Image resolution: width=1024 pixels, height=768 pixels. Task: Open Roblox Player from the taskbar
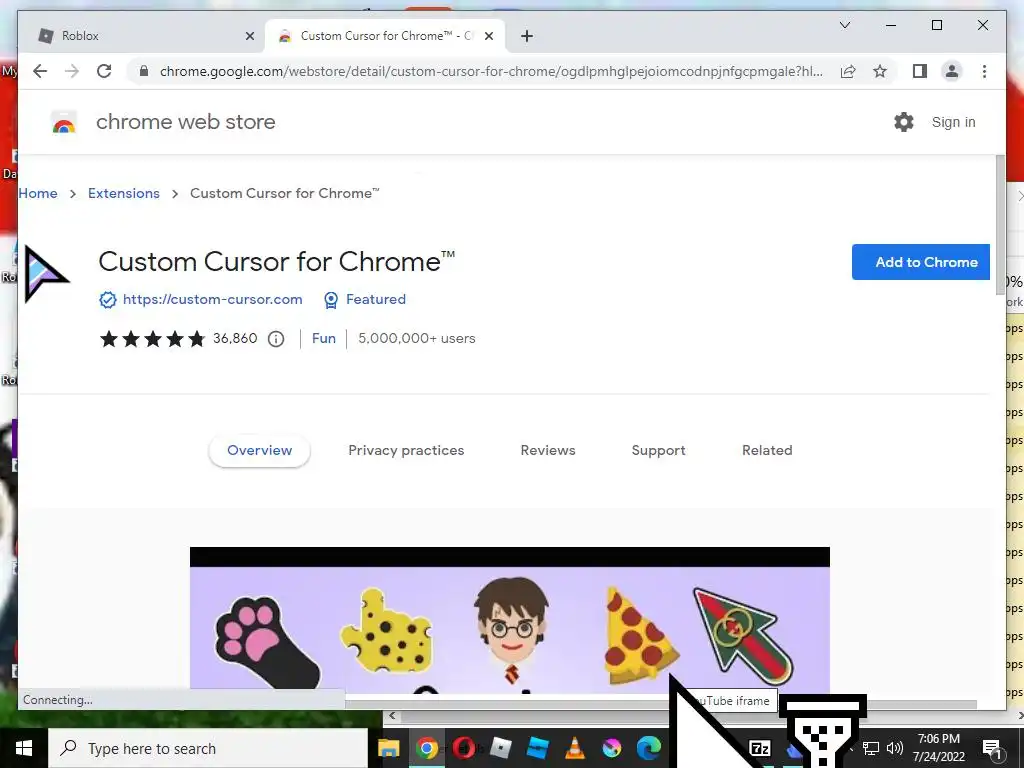click(x=500, y=748)
